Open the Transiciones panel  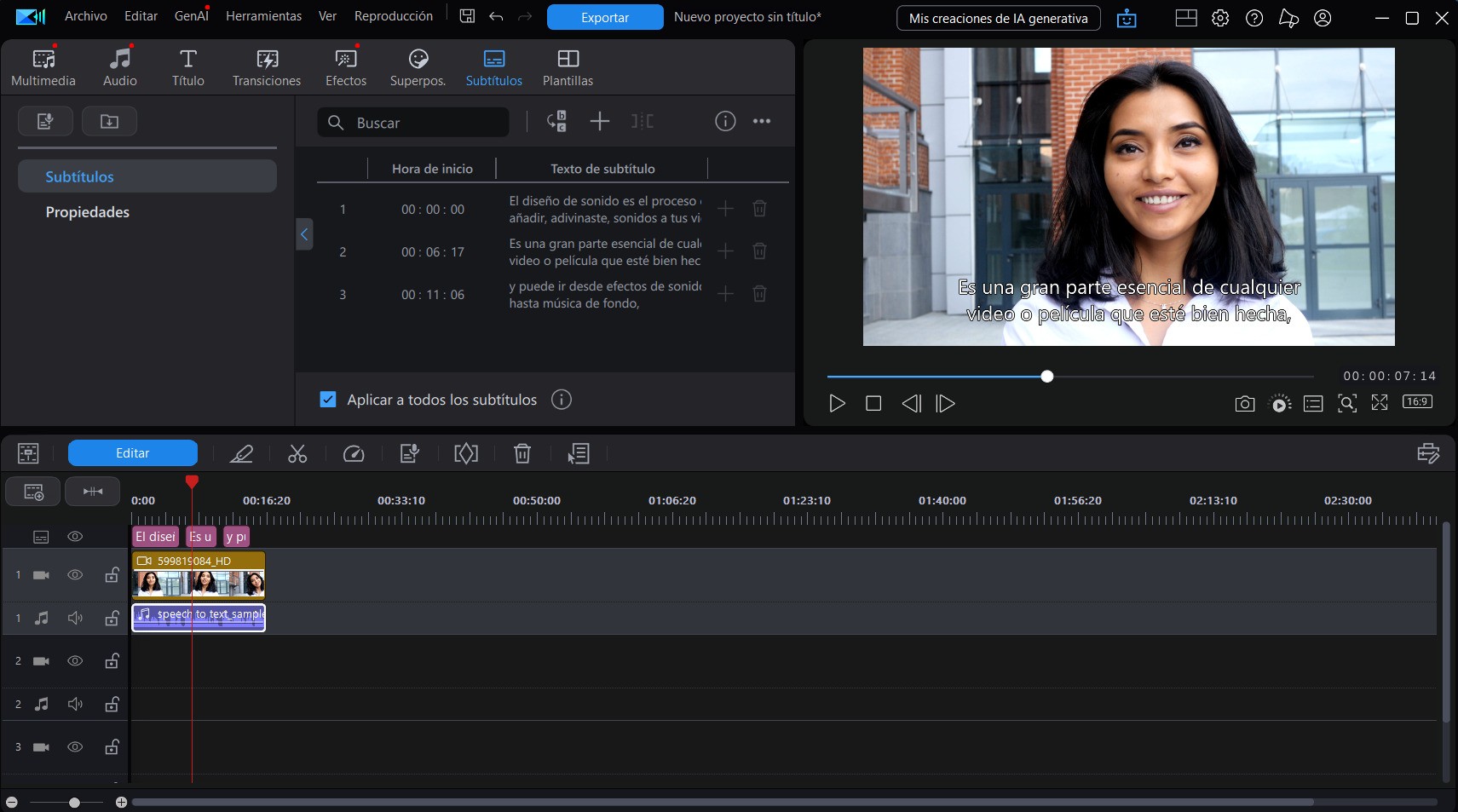(265, 66)
